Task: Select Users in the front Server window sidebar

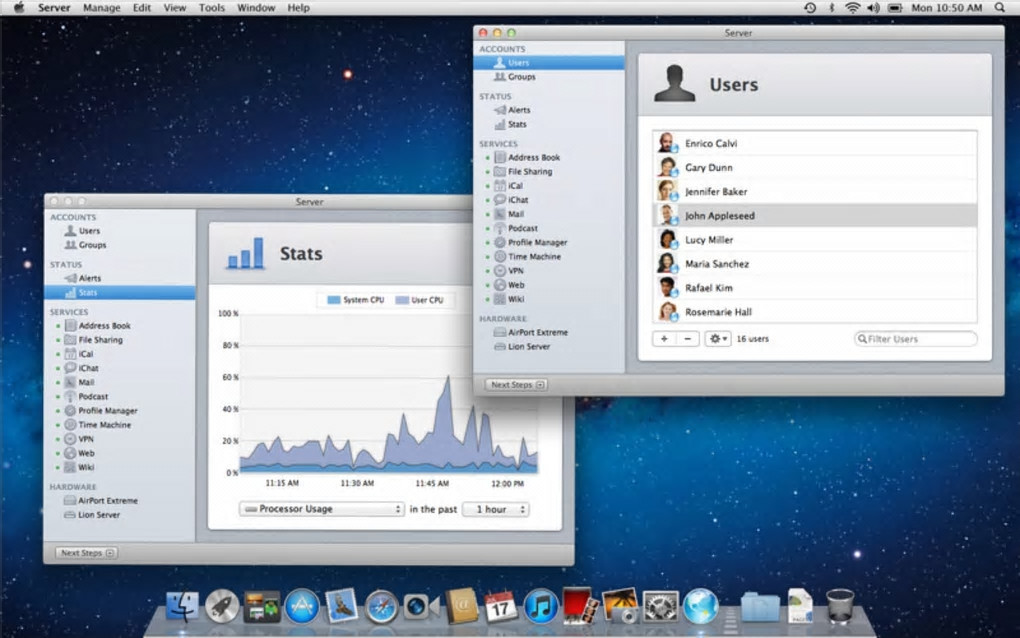Action: [x=548, y=62]
